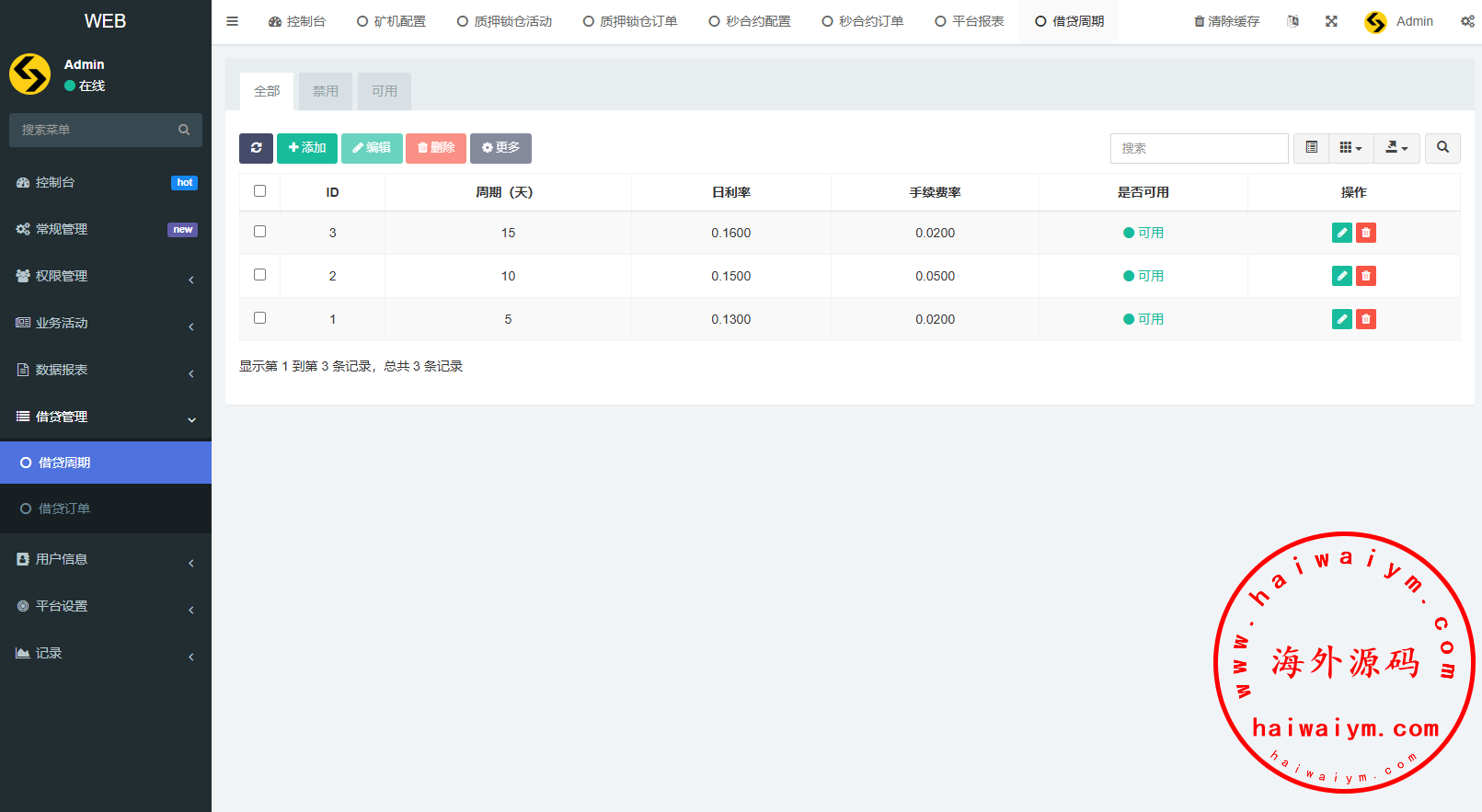Click red delete icon for row ID 2

tap(1366, 276)
